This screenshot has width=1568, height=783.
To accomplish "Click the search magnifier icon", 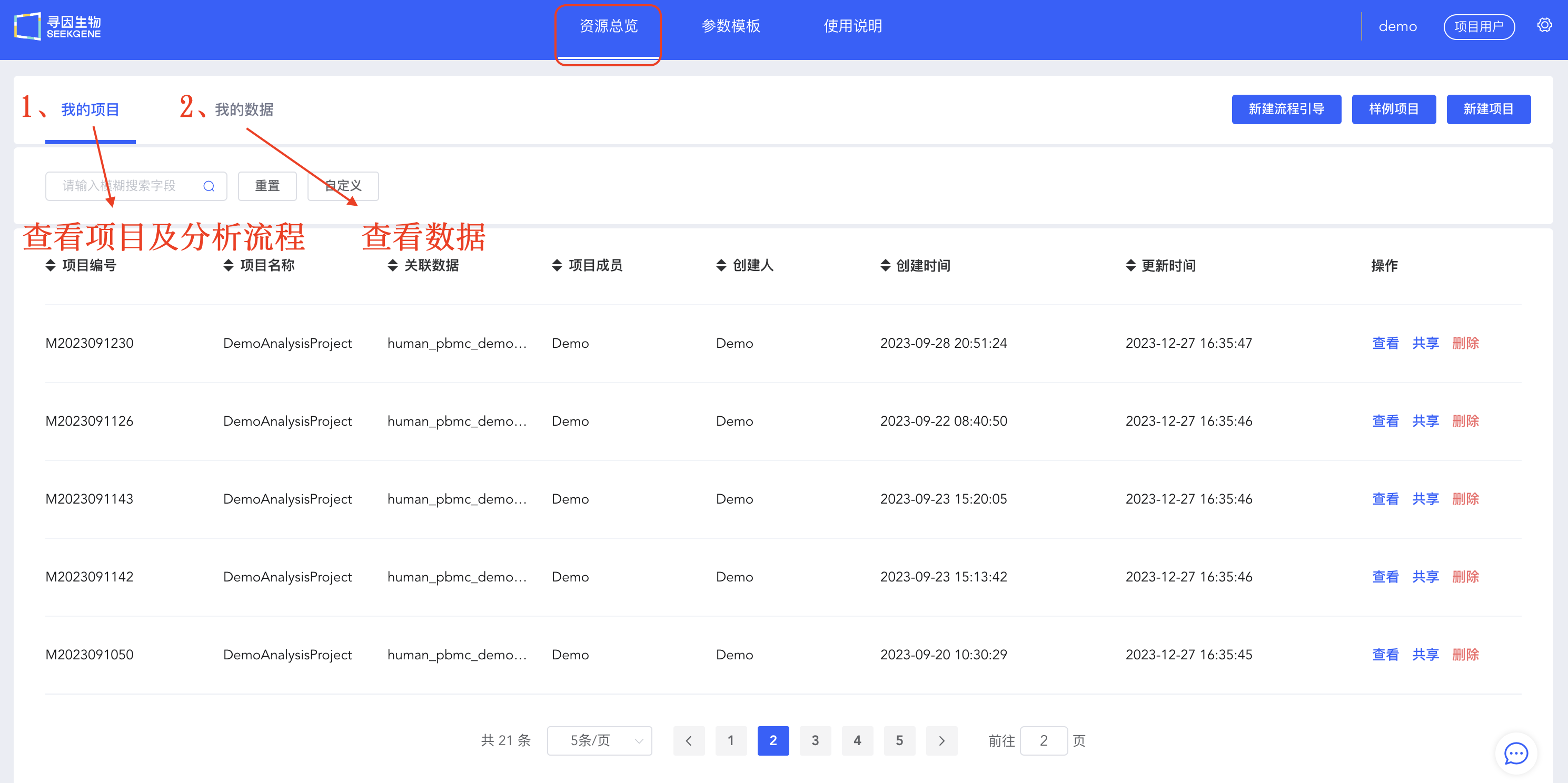I will (x=209, y=186).
